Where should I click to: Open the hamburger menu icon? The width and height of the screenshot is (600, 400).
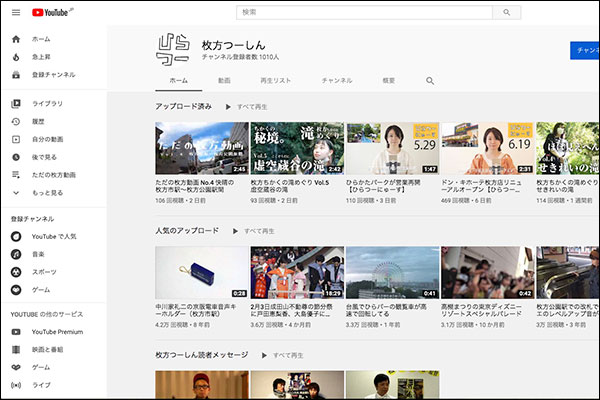14,12
